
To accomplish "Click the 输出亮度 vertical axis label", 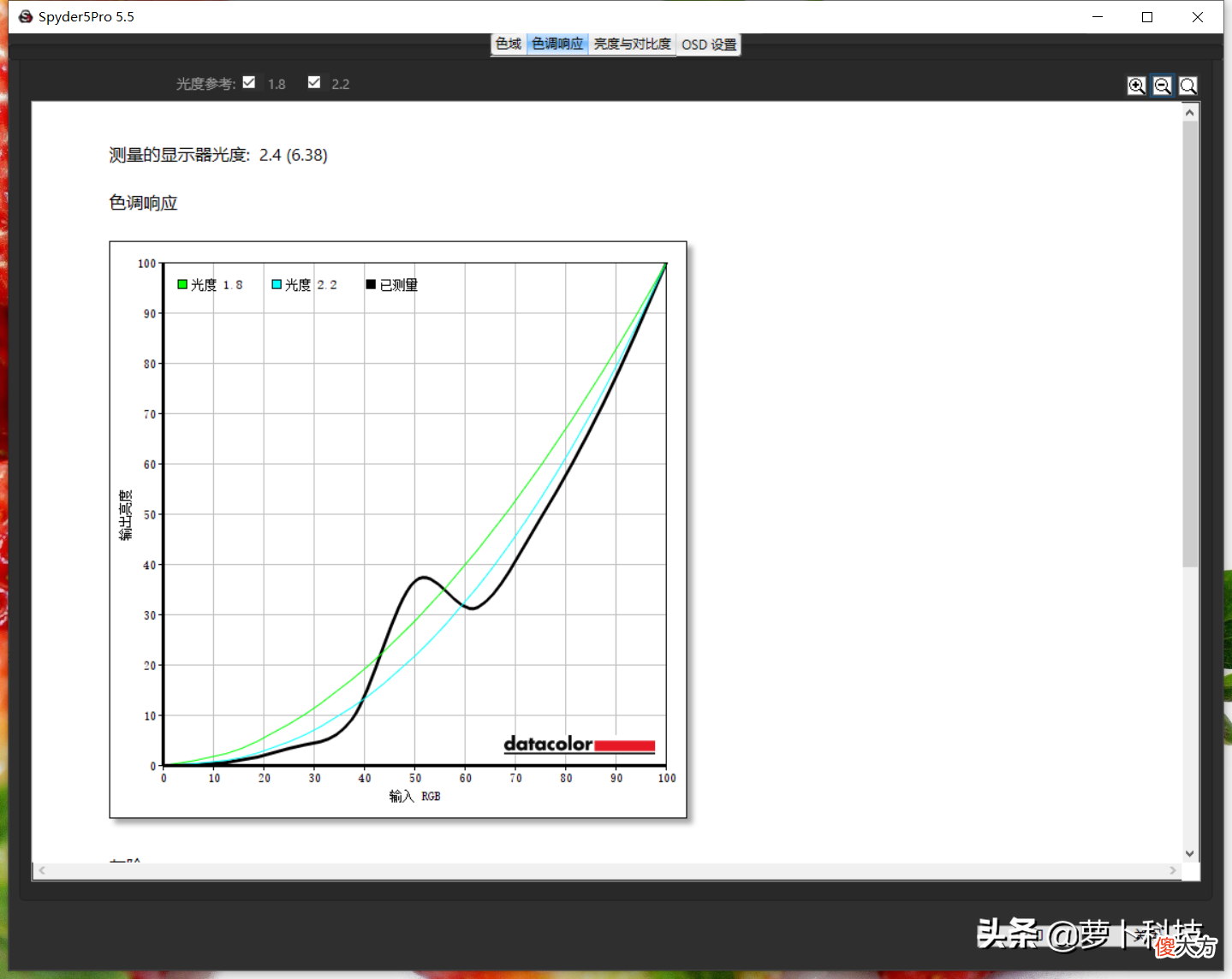I will pyautogui.click(x=126, y=515).
